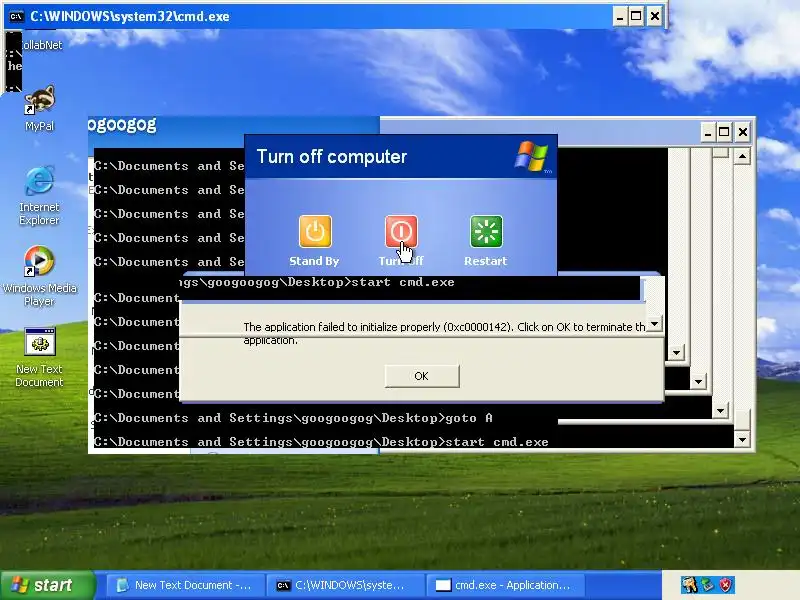Maximize the C:\WINDOWS\system32\cmd.exe window
Screen dimensions: 800x600
click(636, 16)
